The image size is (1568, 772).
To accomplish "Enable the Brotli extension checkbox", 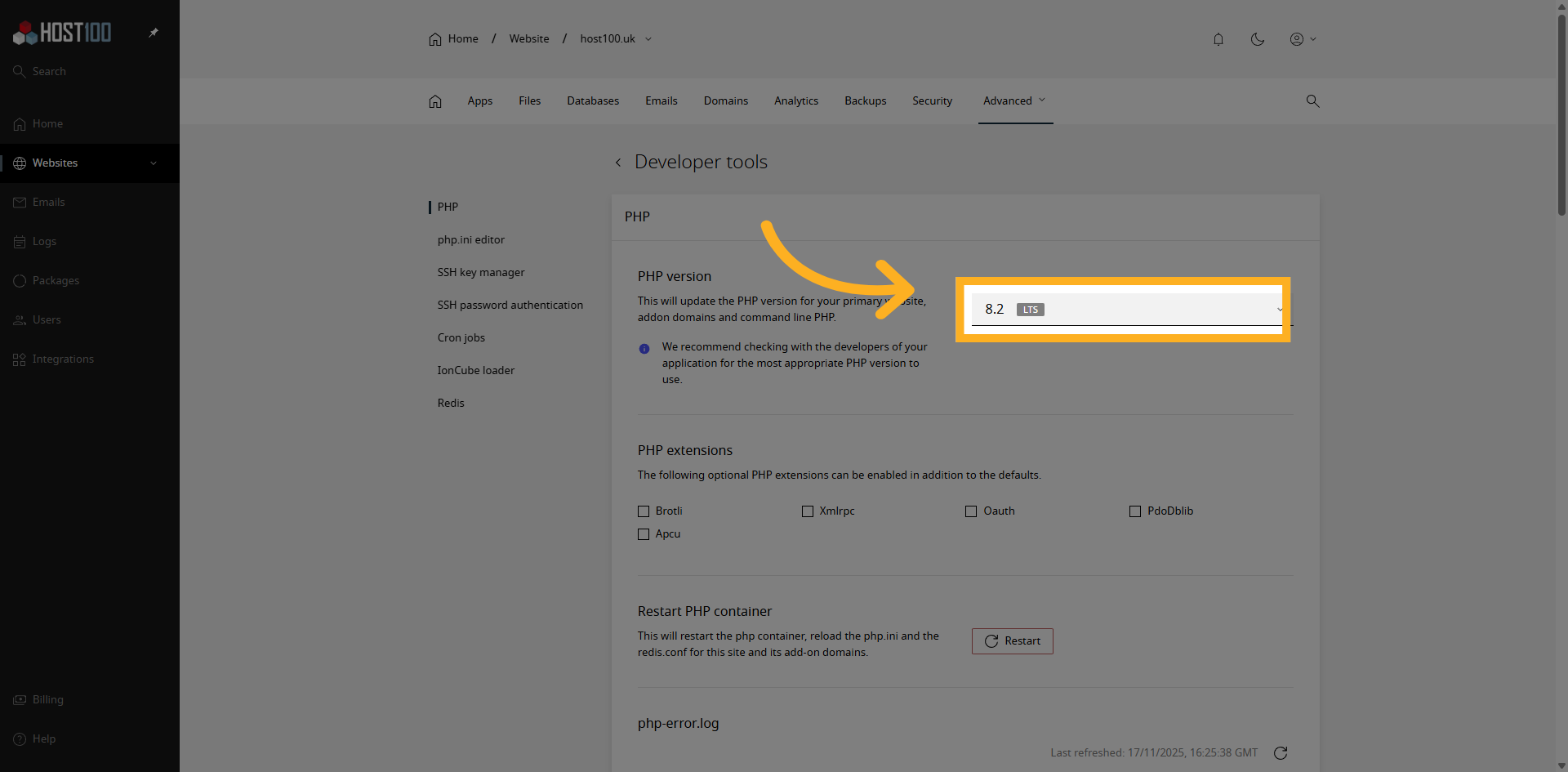I will point(644,511).
